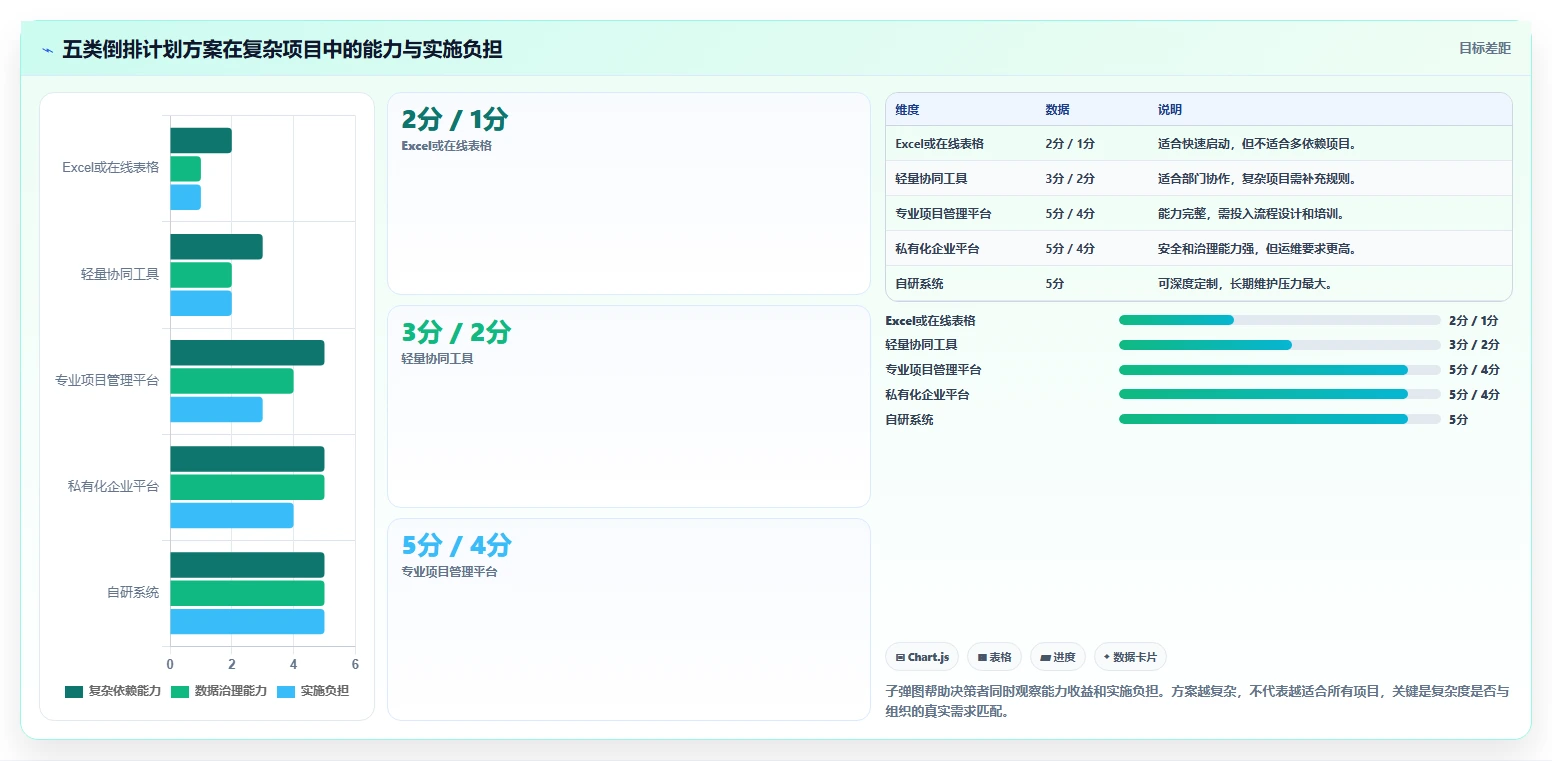Click the 表格 chip
1552x761 pixels.
[x=994, y=657]
